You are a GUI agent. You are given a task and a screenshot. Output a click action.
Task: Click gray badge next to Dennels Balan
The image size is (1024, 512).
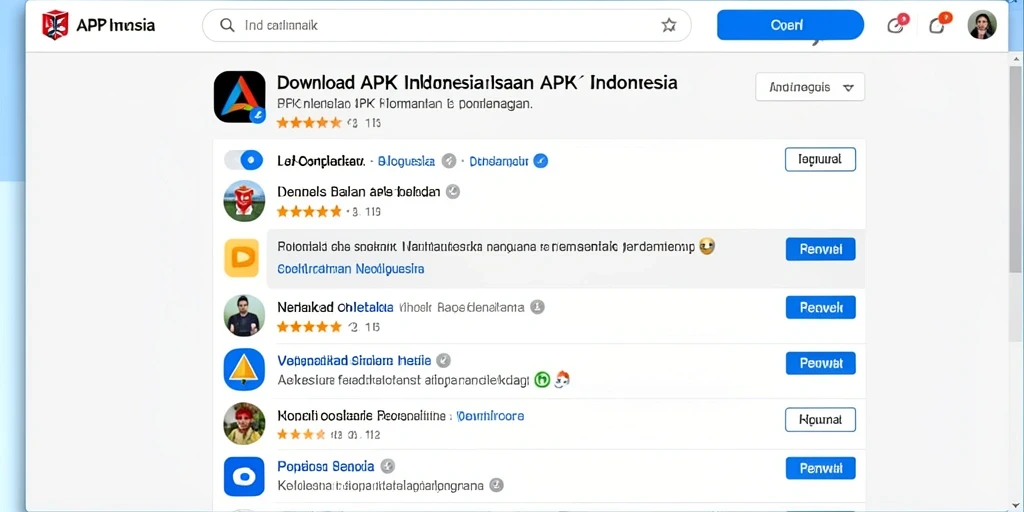point(453,192)
